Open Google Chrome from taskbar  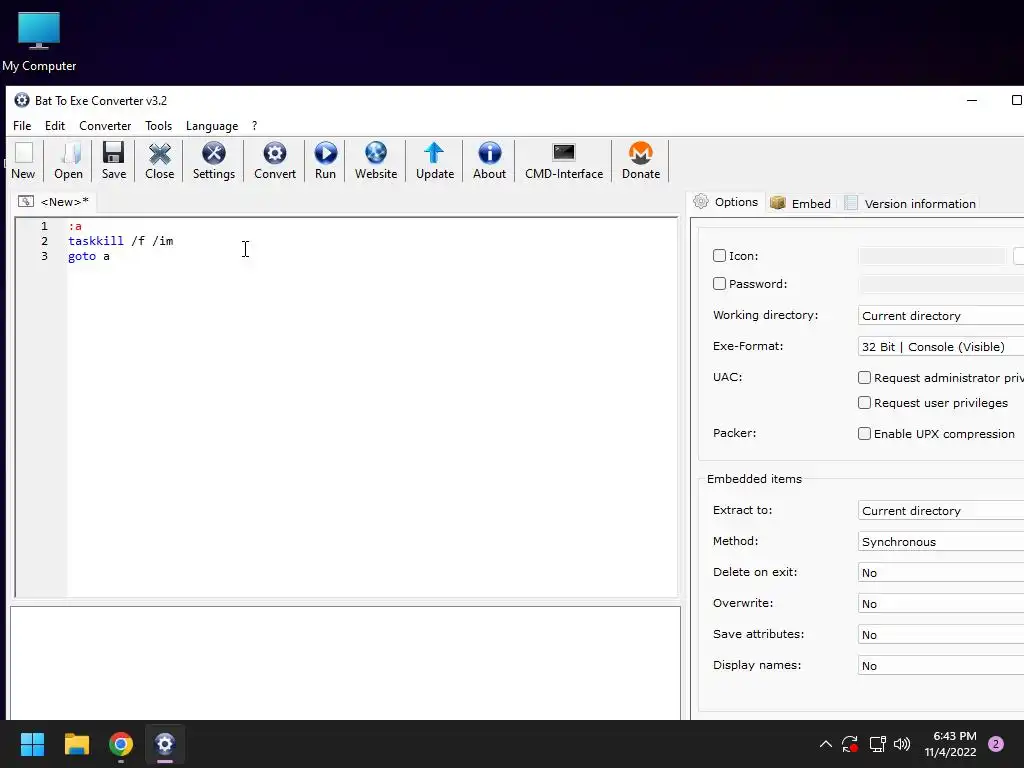(x=121, y=744)
